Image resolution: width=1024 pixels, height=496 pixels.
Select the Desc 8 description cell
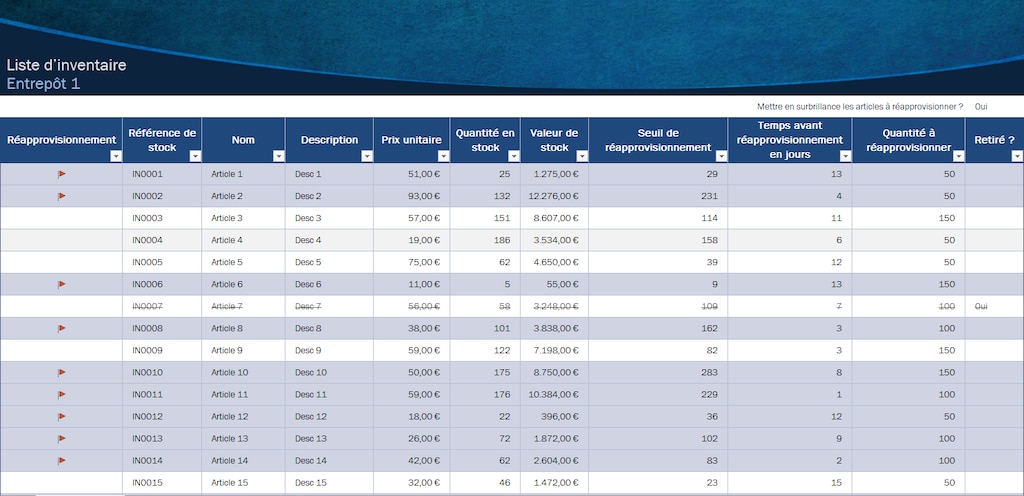coord(330,328)
